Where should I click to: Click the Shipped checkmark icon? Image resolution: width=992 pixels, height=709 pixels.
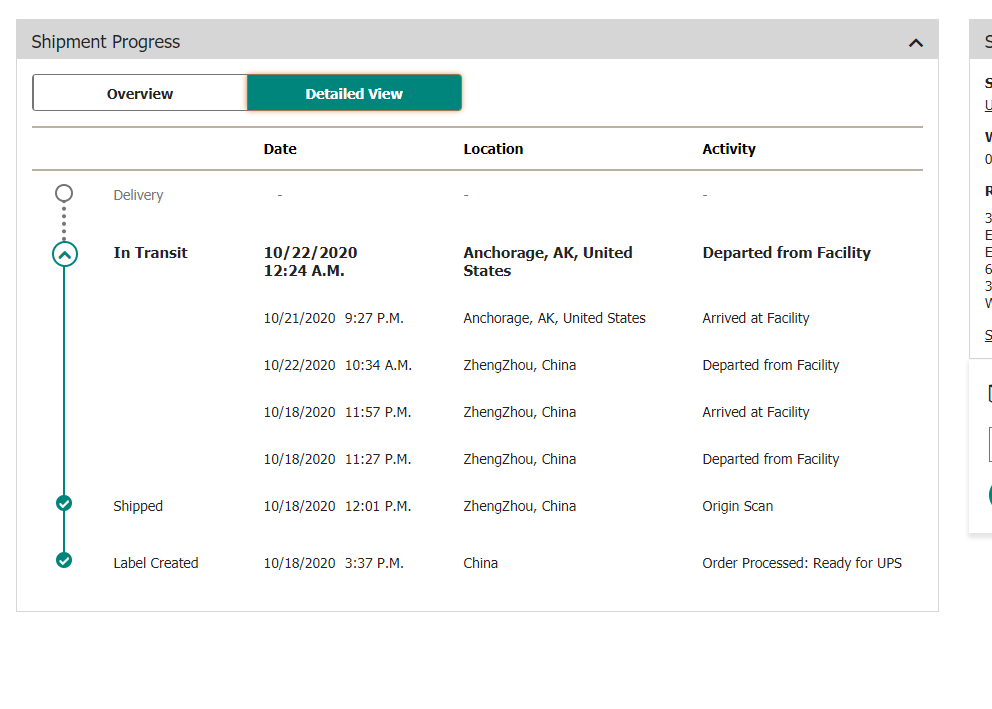click(64, 503)
